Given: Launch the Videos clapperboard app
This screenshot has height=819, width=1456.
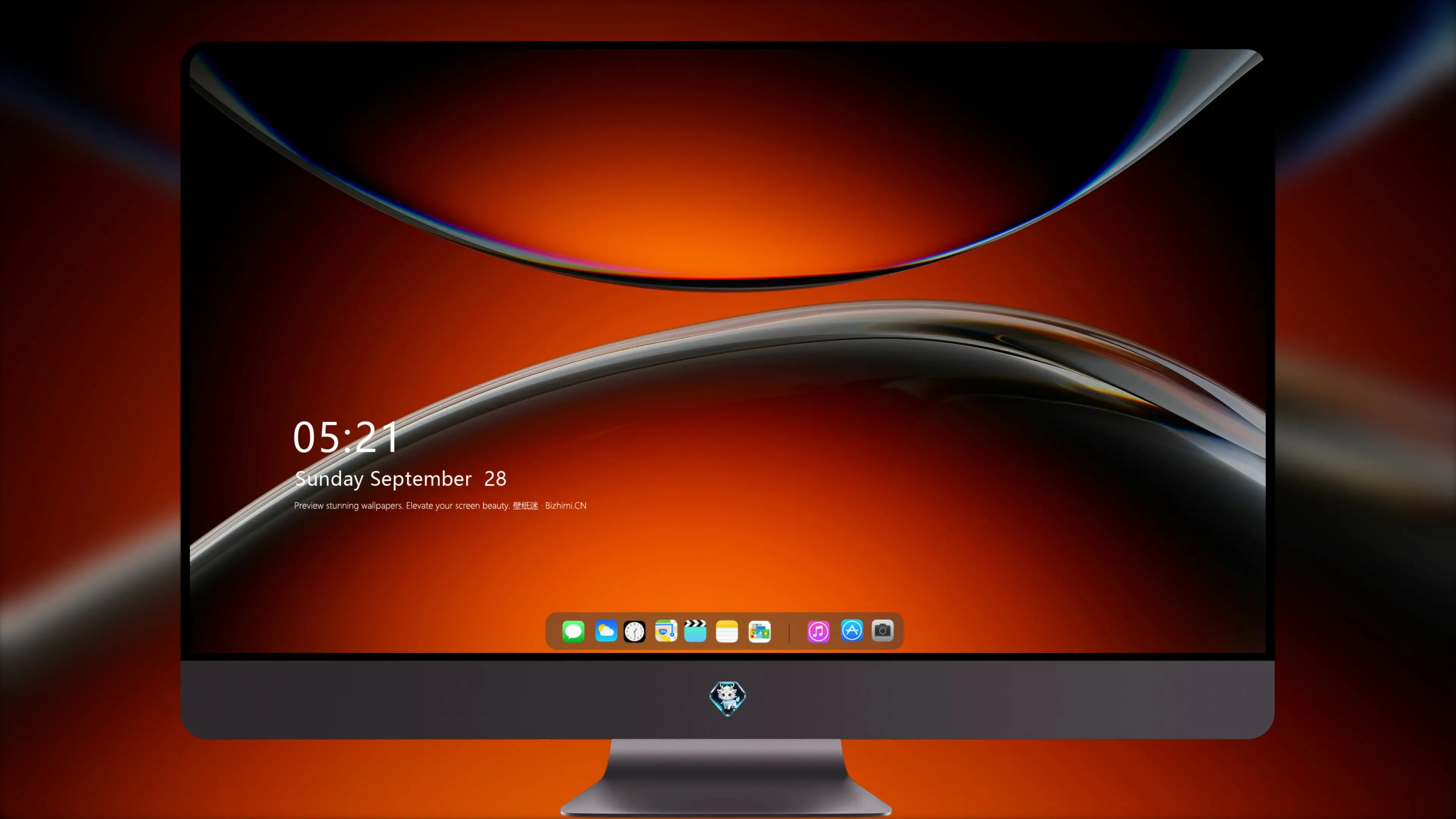Looking at the screenshot, I should 695,631.
